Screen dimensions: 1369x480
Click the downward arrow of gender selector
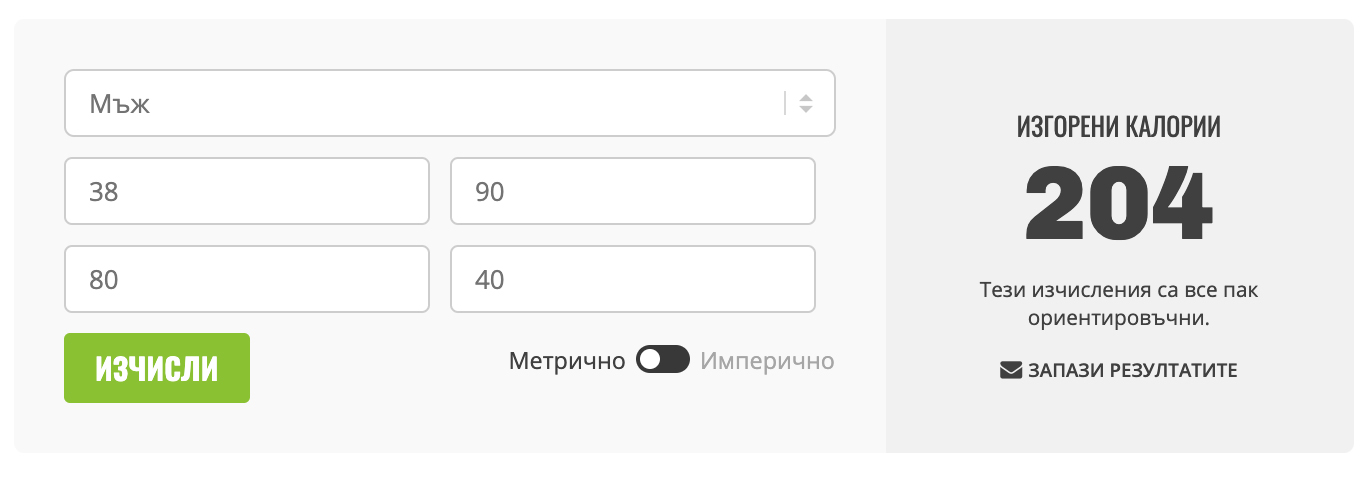click(806, 109)
